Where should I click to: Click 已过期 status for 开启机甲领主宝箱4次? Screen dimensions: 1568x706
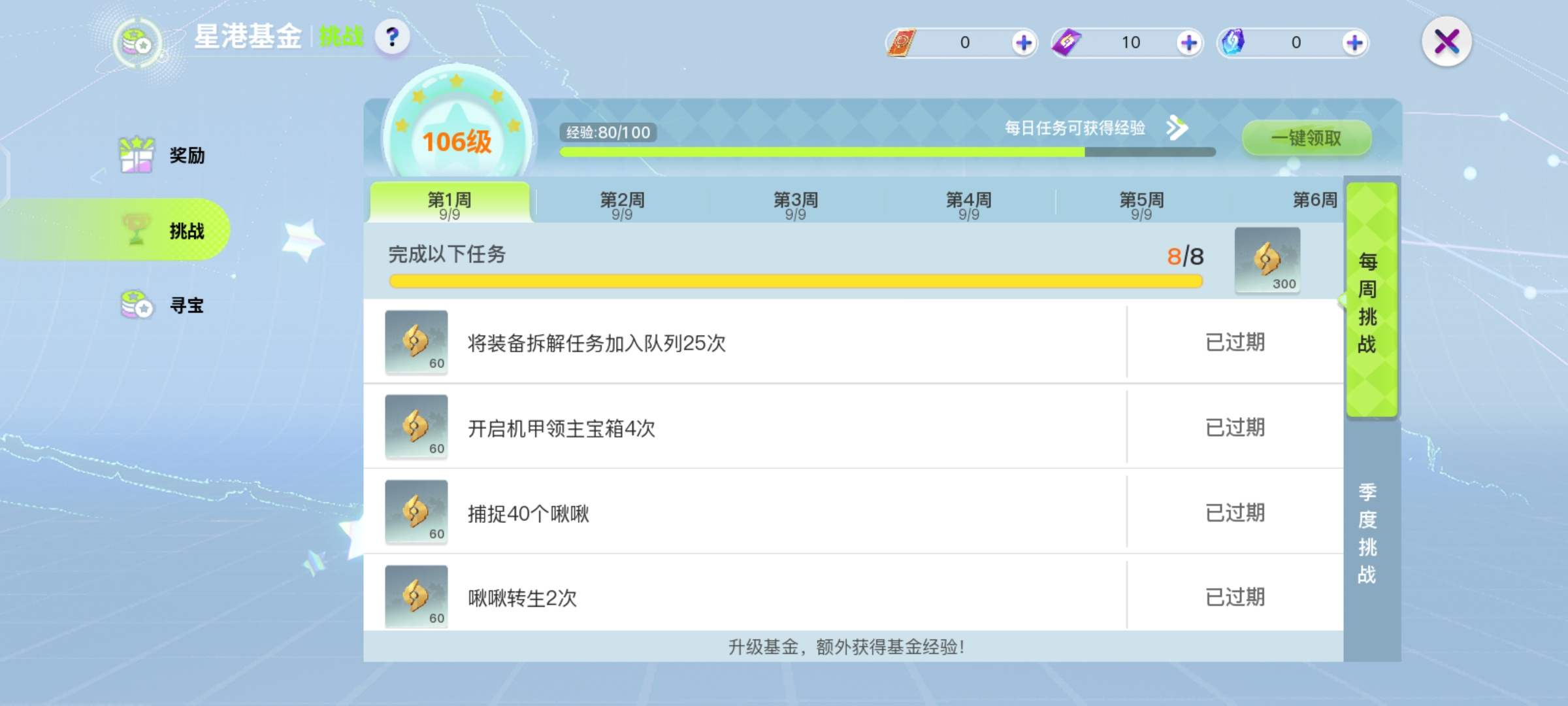(1235, 428)
